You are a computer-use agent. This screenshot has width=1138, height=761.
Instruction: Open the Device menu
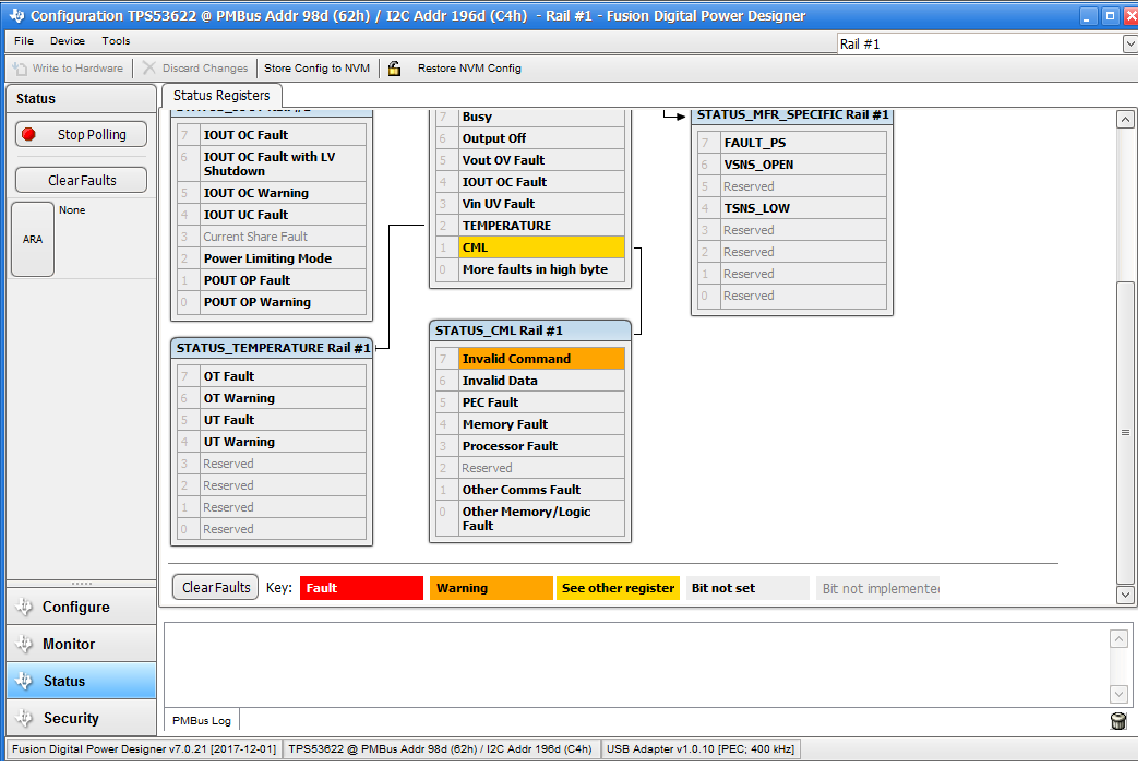pos(67,41)
